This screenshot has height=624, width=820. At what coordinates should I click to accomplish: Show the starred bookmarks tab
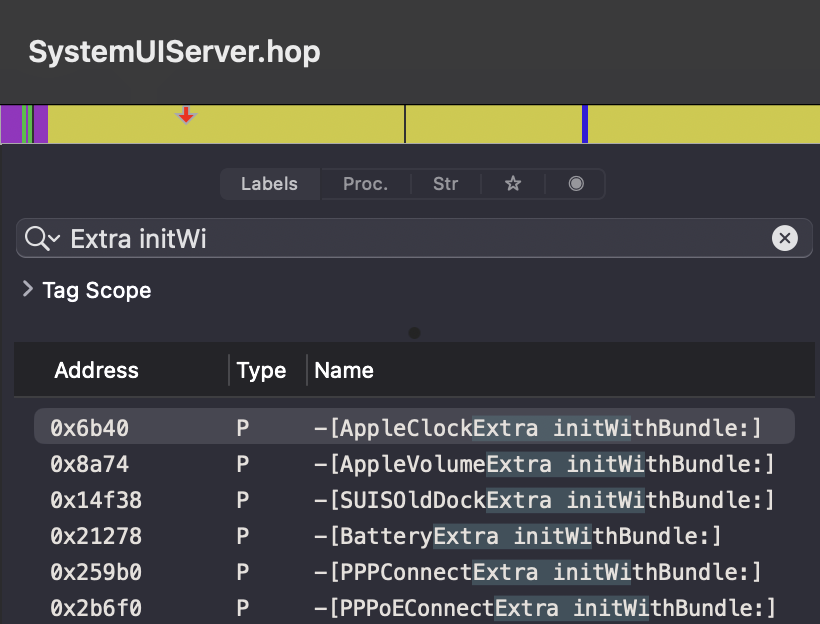pyautogui.click(x=513, y=184)
